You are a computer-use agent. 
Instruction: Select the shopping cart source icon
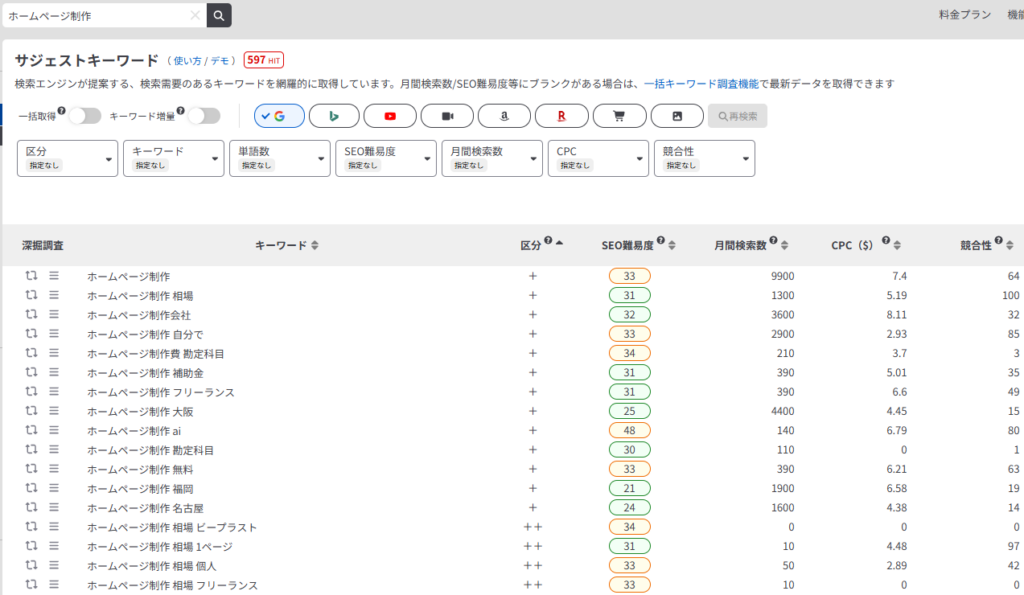619,116
